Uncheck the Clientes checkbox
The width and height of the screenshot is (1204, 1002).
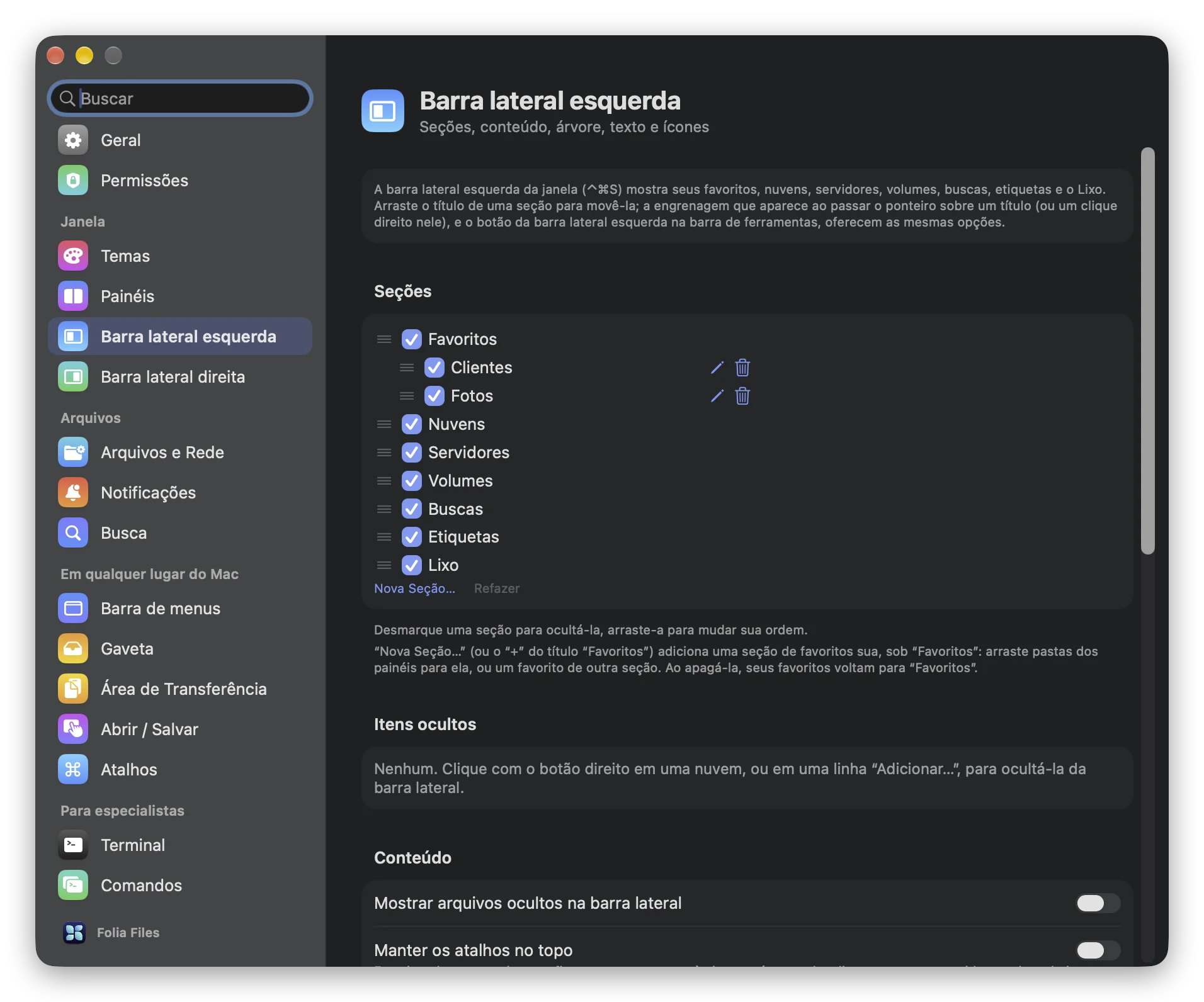434,368
